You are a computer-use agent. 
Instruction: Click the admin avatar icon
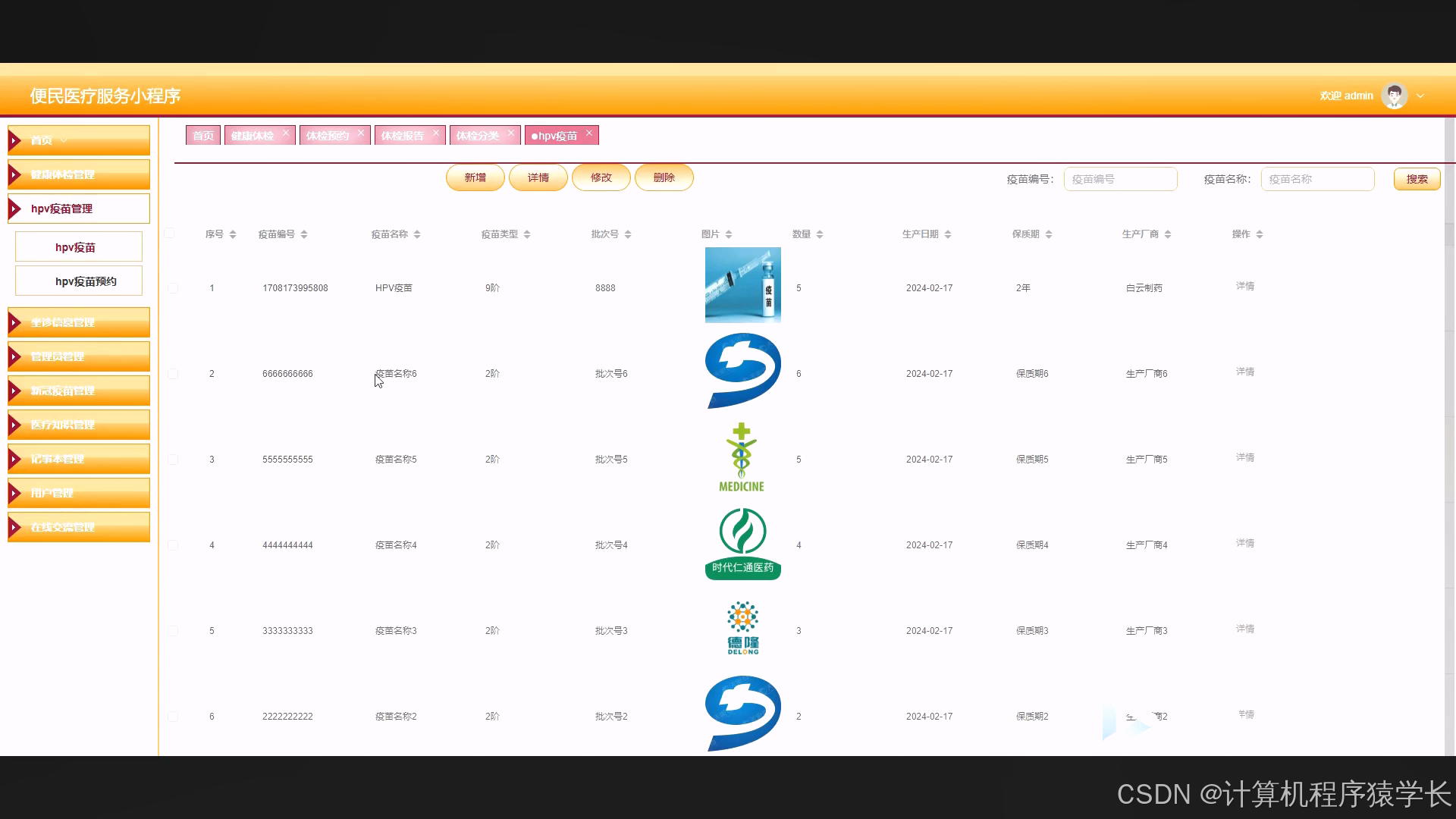coord(1394,96)
